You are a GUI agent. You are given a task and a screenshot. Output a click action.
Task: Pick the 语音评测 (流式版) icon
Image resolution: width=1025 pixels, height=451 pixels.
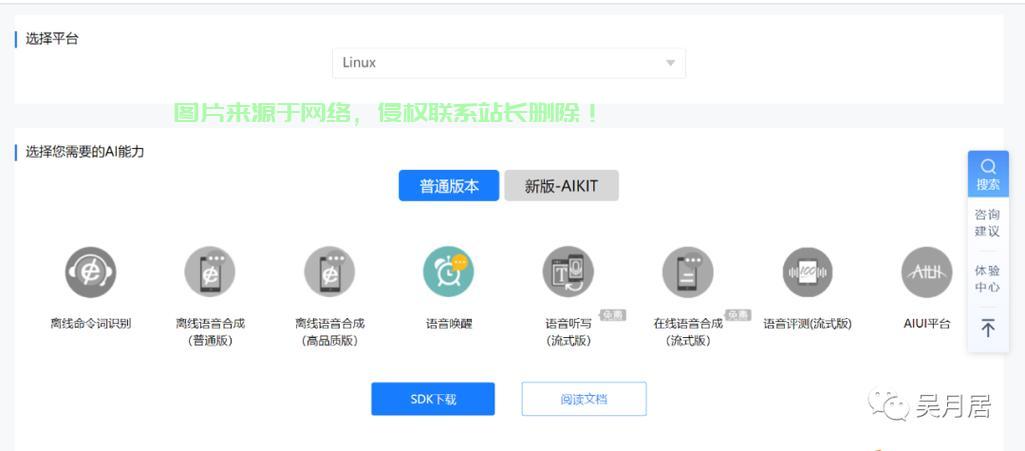(x=807, y=271)
